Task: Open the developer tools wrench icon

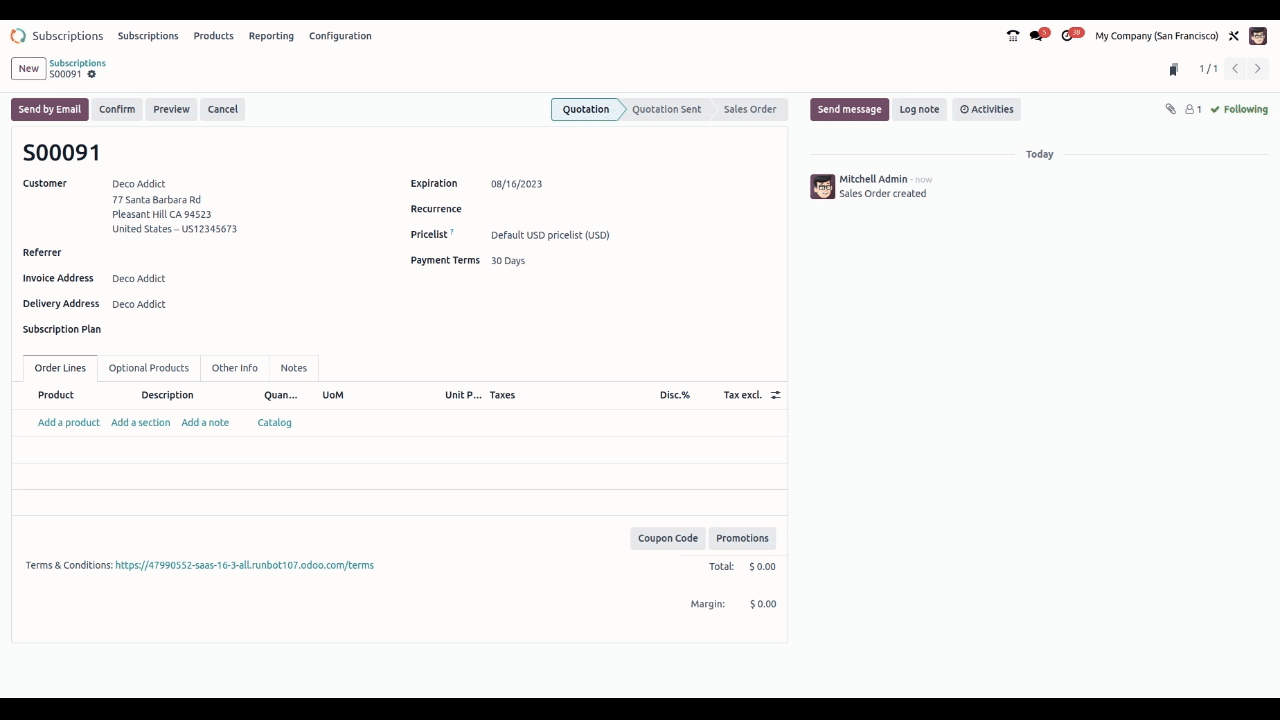Action: [1234, 36]
